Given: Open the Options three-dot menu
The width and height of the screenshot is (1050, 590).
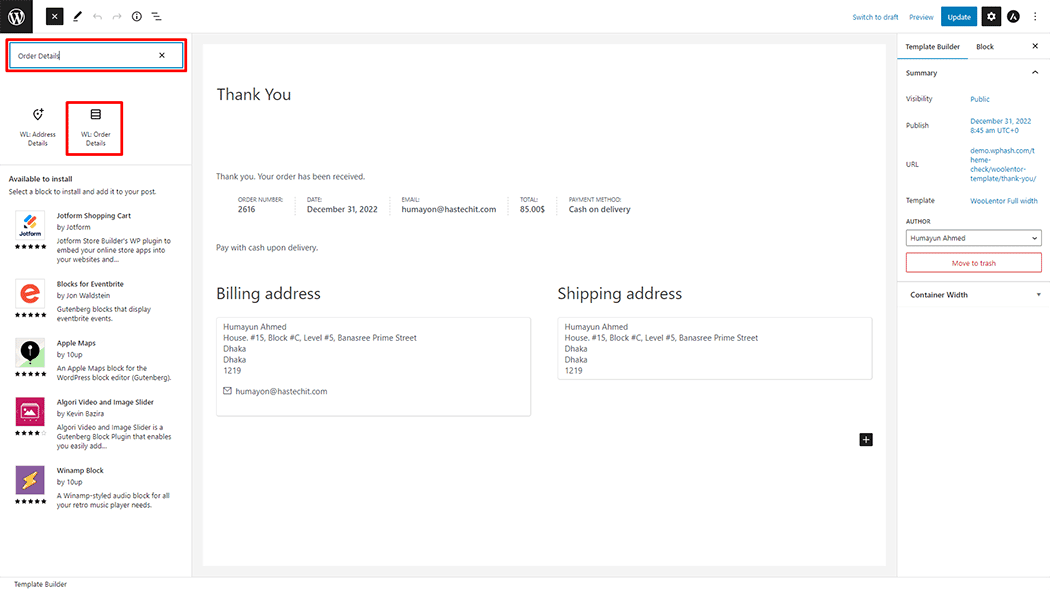Looking at the screenshot, I should [1035, 17].
